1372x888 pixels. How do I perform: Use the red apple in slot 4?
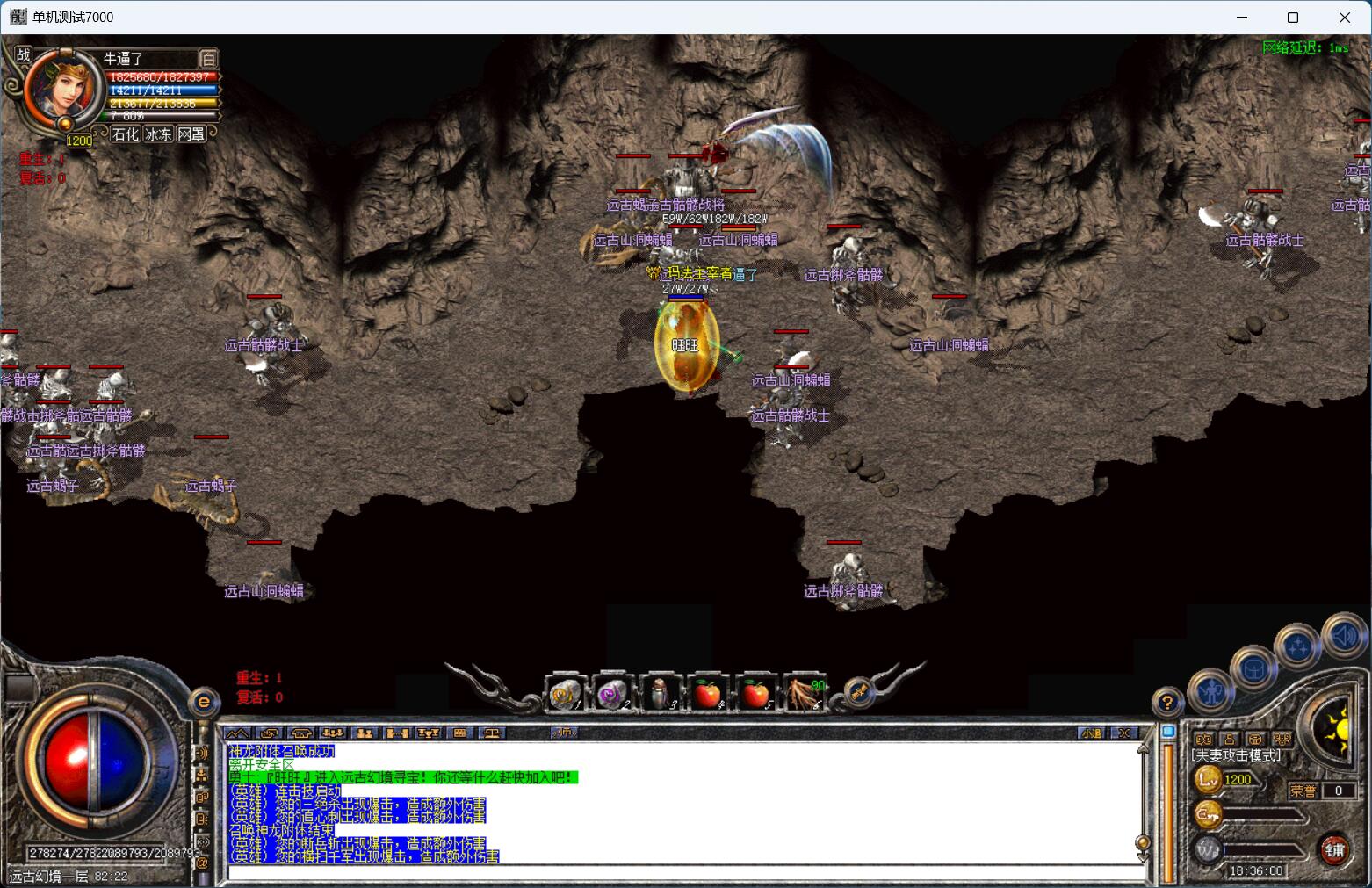point(707,694)
